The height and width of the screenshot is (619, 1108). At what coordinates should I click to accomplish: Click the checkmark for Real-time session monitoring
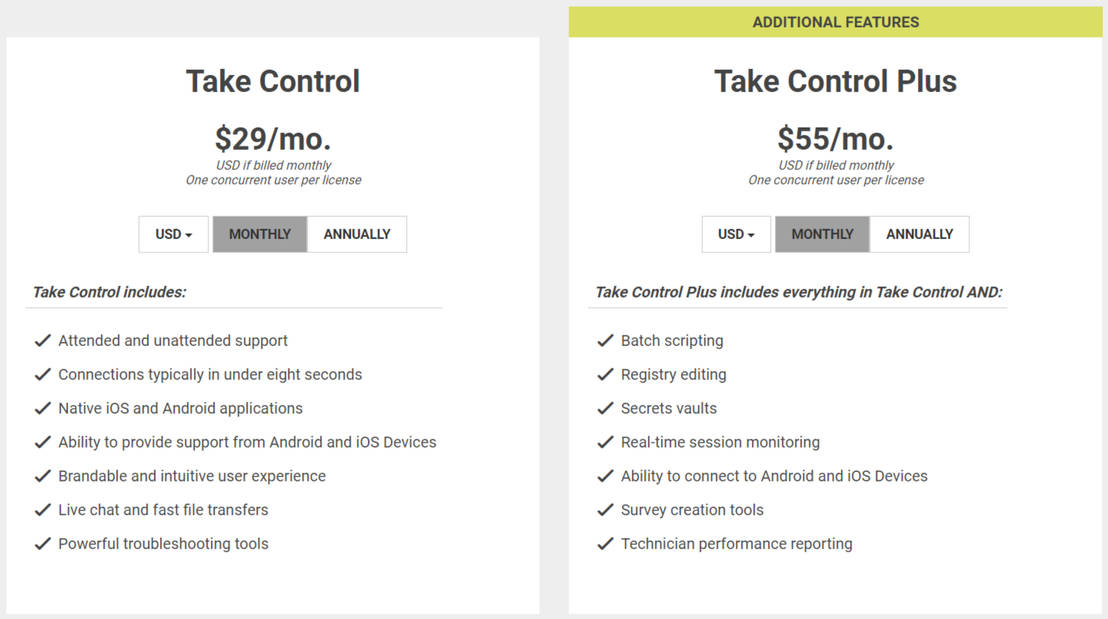(x=606, y=441)
